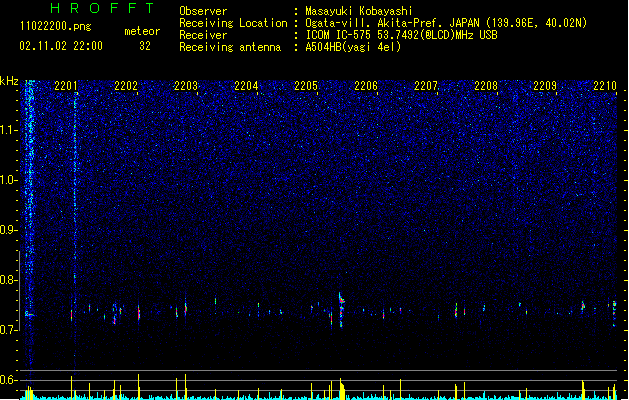Image resolution: width=629 pixels, height=400 pixels.
Task: Click the 2207 time marker
Action: point(426,86)
